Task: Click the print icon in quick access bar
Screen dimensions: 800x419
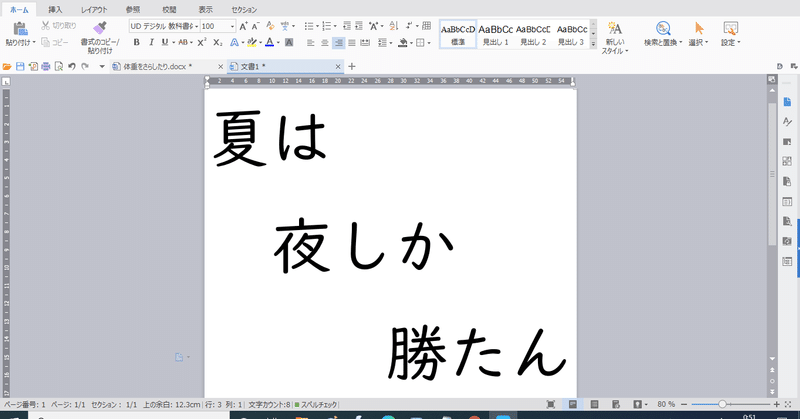Action: point(46,66)
